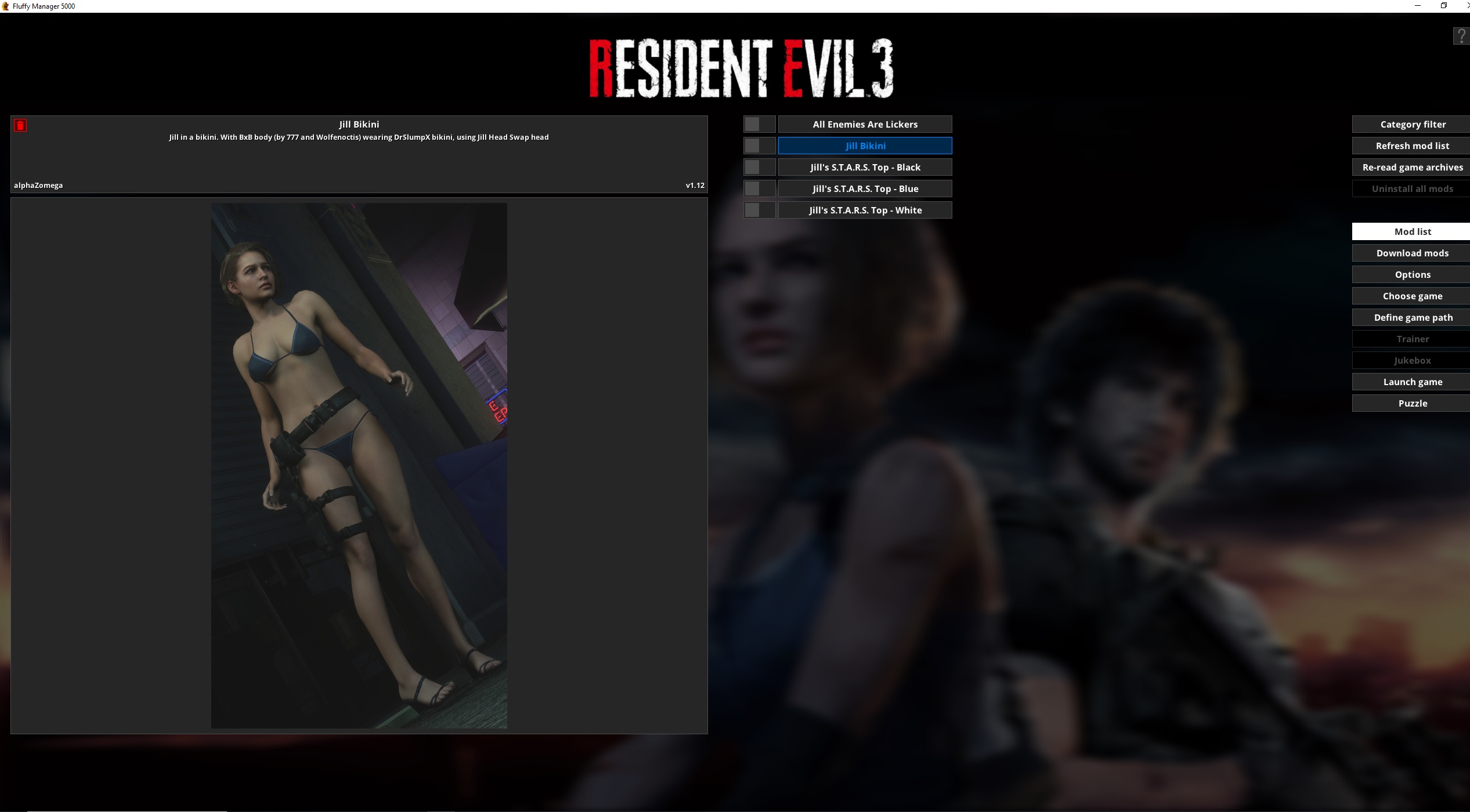The image size is (1470, 812).
Task: Select Jill's S.T.A.R.S. Top - Blue entry
Action: pyautogui.click(x=865, y=188)
